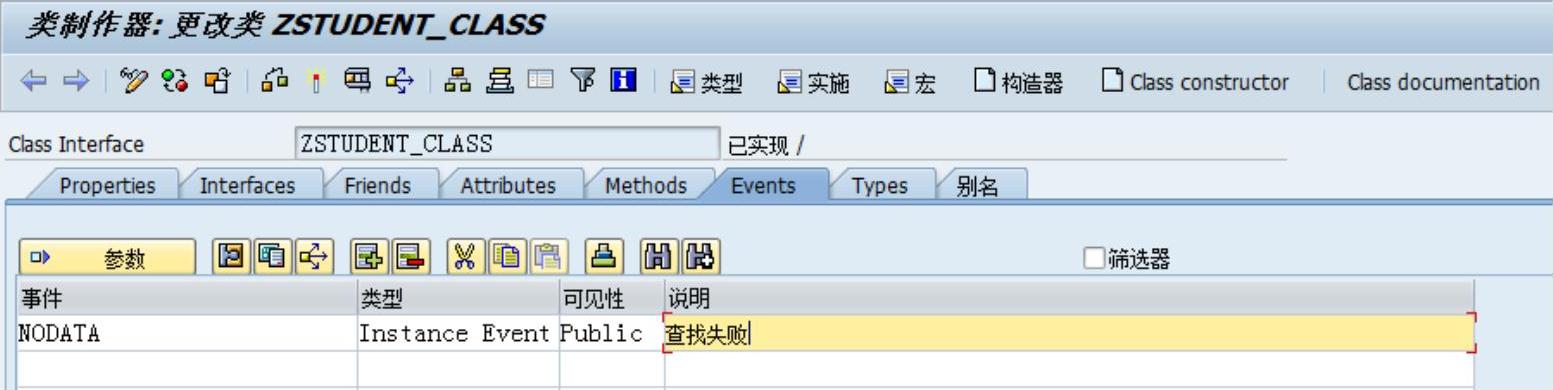Click the binoculars Find icon
The width and height of the screenshot is (1553, 390).
(x=667, y=259)
